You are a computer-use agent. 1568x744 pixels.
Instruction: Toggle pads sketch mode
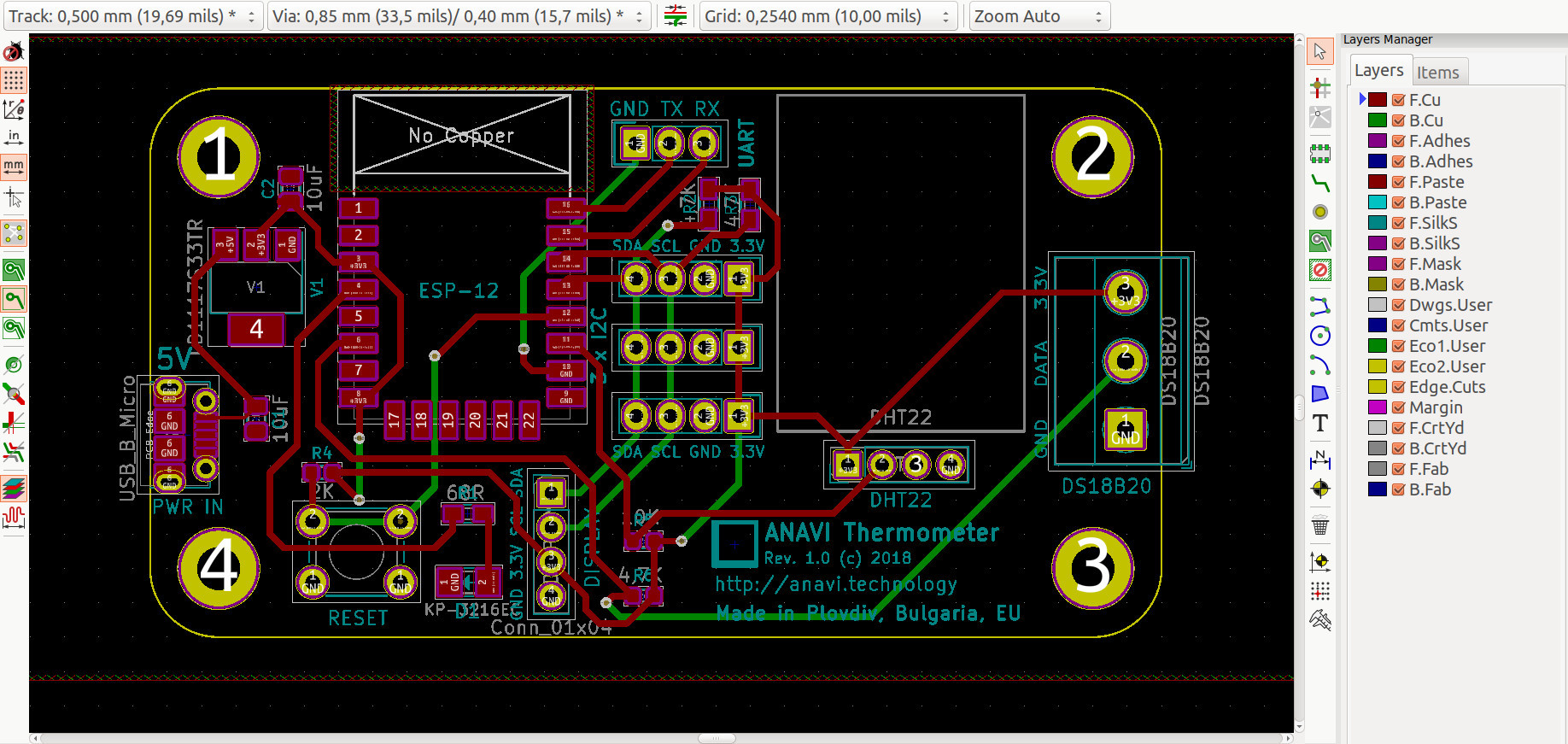[x=14, y=365]
